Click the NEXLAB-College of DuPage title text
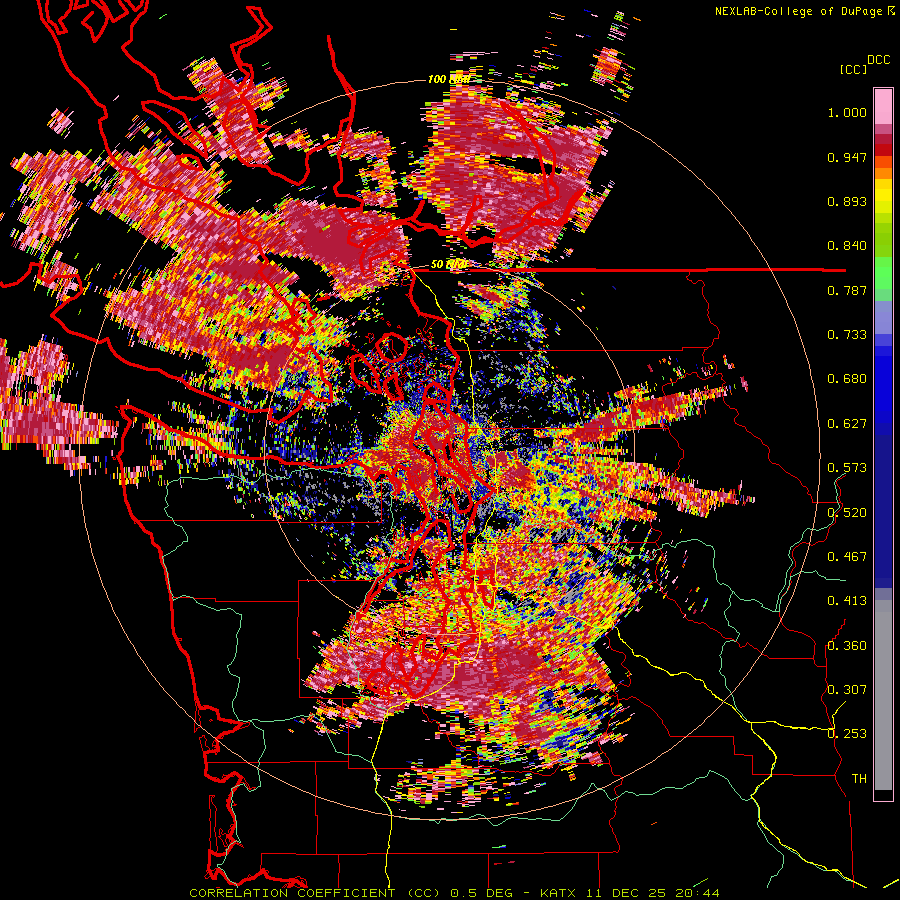Image resolution: width=900 pixels, height=900 pixels. 798,11
